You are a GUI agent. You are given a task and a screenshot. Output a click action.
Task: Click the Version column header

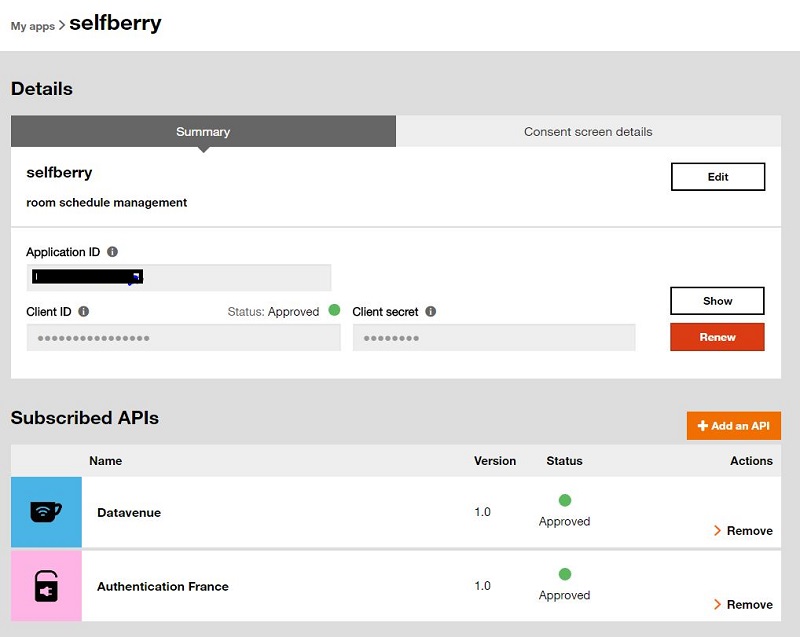495,461
